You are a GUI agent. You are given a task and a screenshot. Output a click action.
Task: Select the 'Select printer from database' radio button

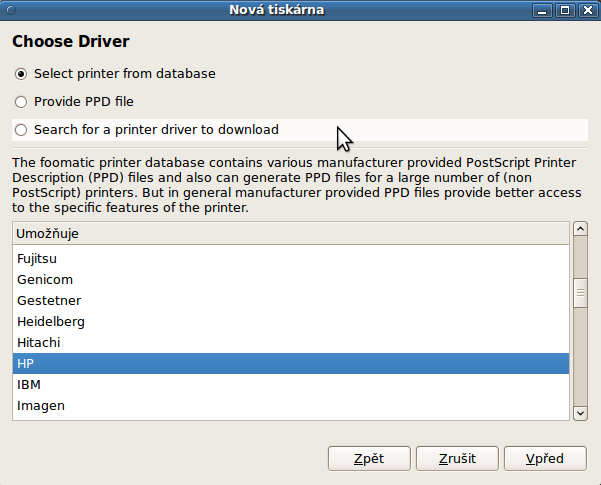[21, 74]
